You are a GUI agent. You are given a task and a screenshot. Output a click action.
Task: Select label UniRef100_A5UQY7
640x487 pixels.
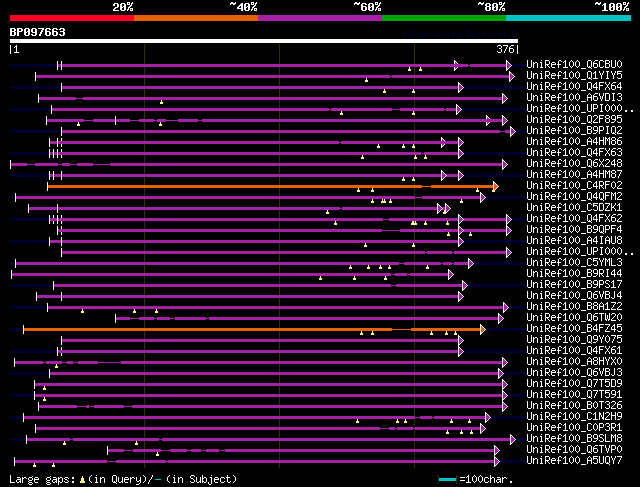pos(574,461)
